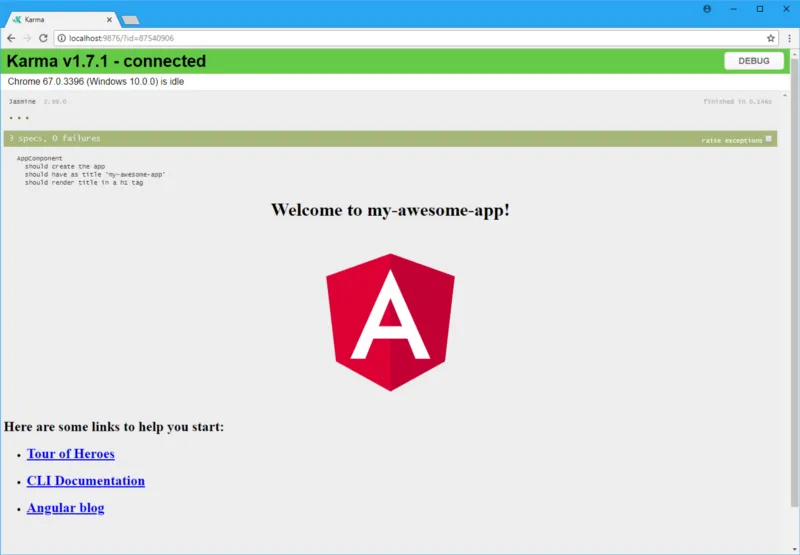The image size is (800, 555).
Task: Click the scroll-up arrow of page scrollbar
Action: pos(794,53)
